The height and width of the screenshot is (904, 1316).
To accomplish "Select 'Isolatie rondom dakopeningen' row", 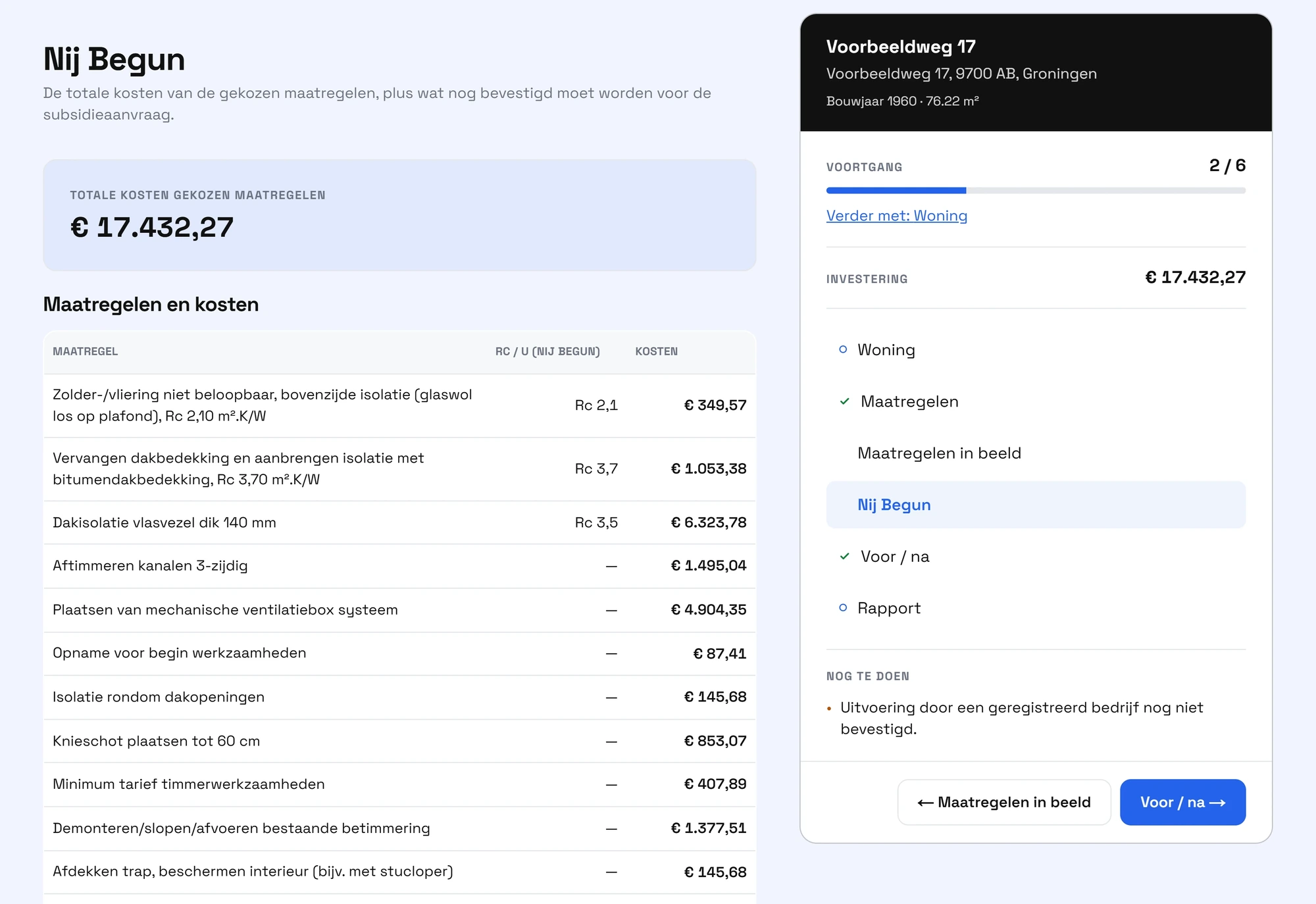I will (399, 697).
